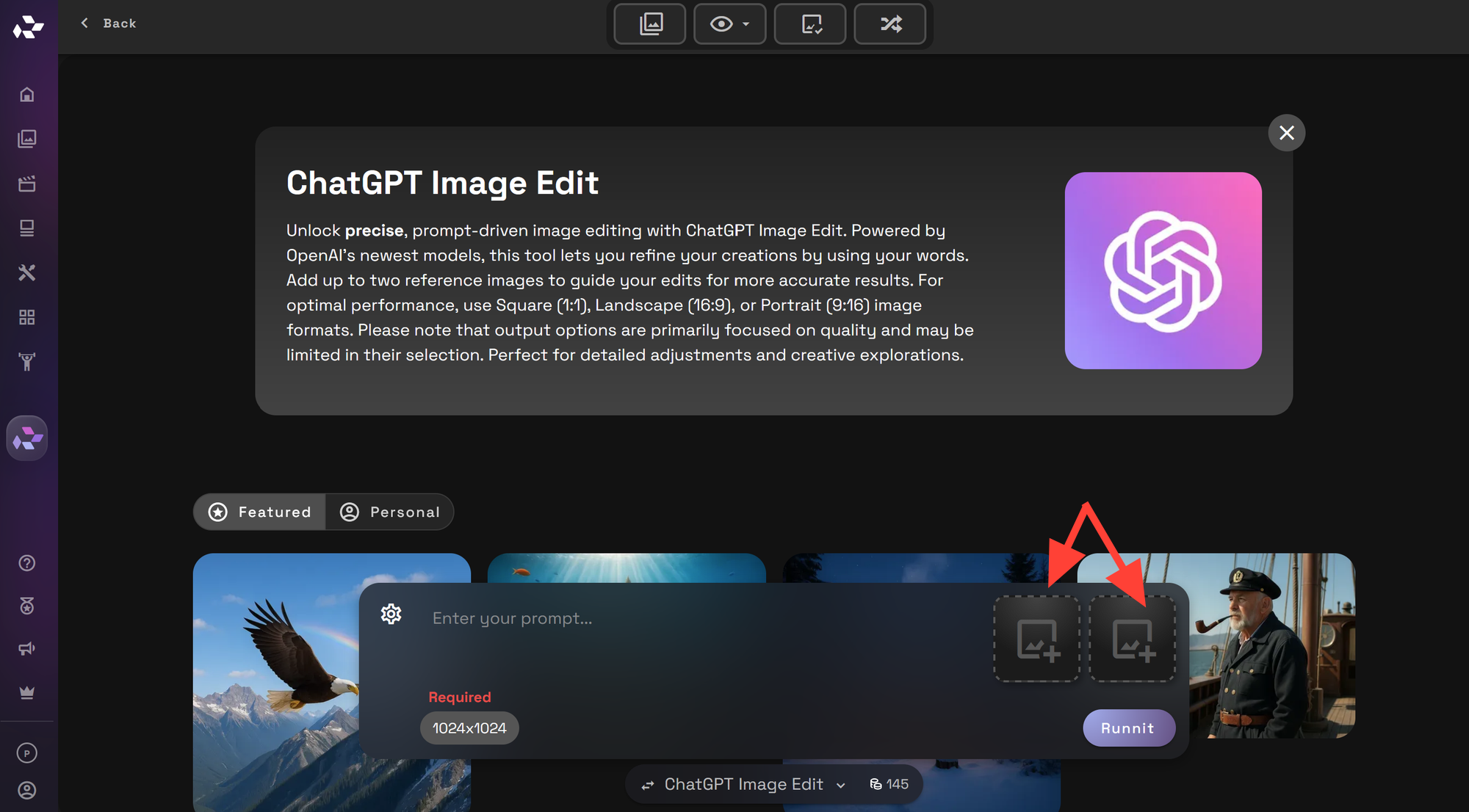The width and height of the screenshot is (1469, 812).
Task: Click the Runnit generate button
Action: (1129, 728)
